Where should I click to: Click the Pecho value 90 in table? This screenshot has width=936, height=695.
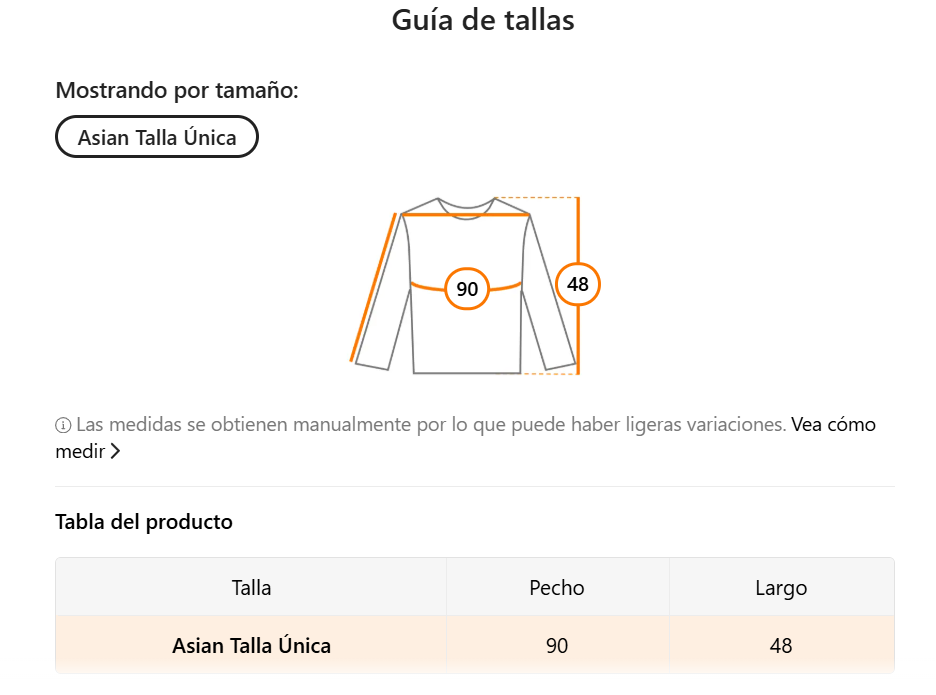click(557, 645)
